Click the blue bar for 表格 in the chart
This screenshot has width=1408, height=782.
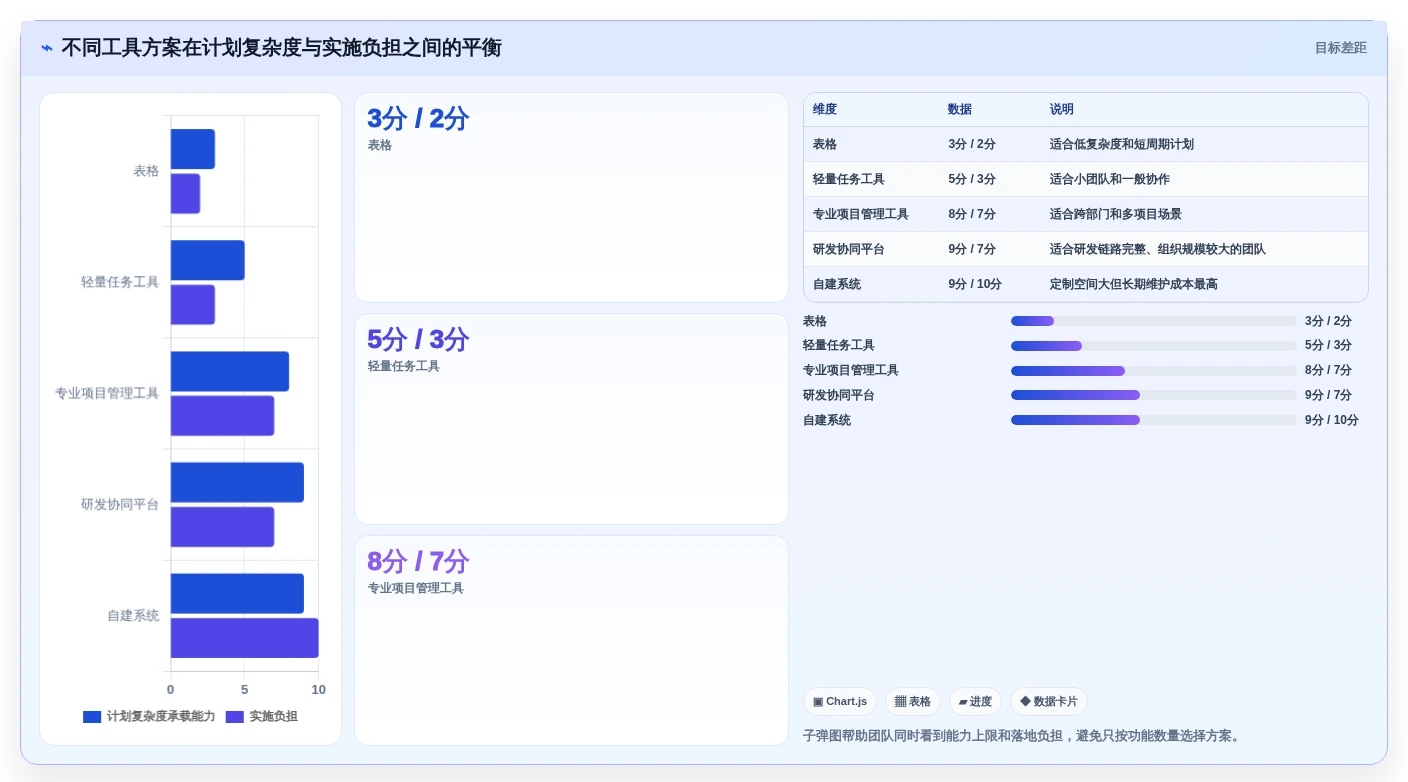pos(193,149)
